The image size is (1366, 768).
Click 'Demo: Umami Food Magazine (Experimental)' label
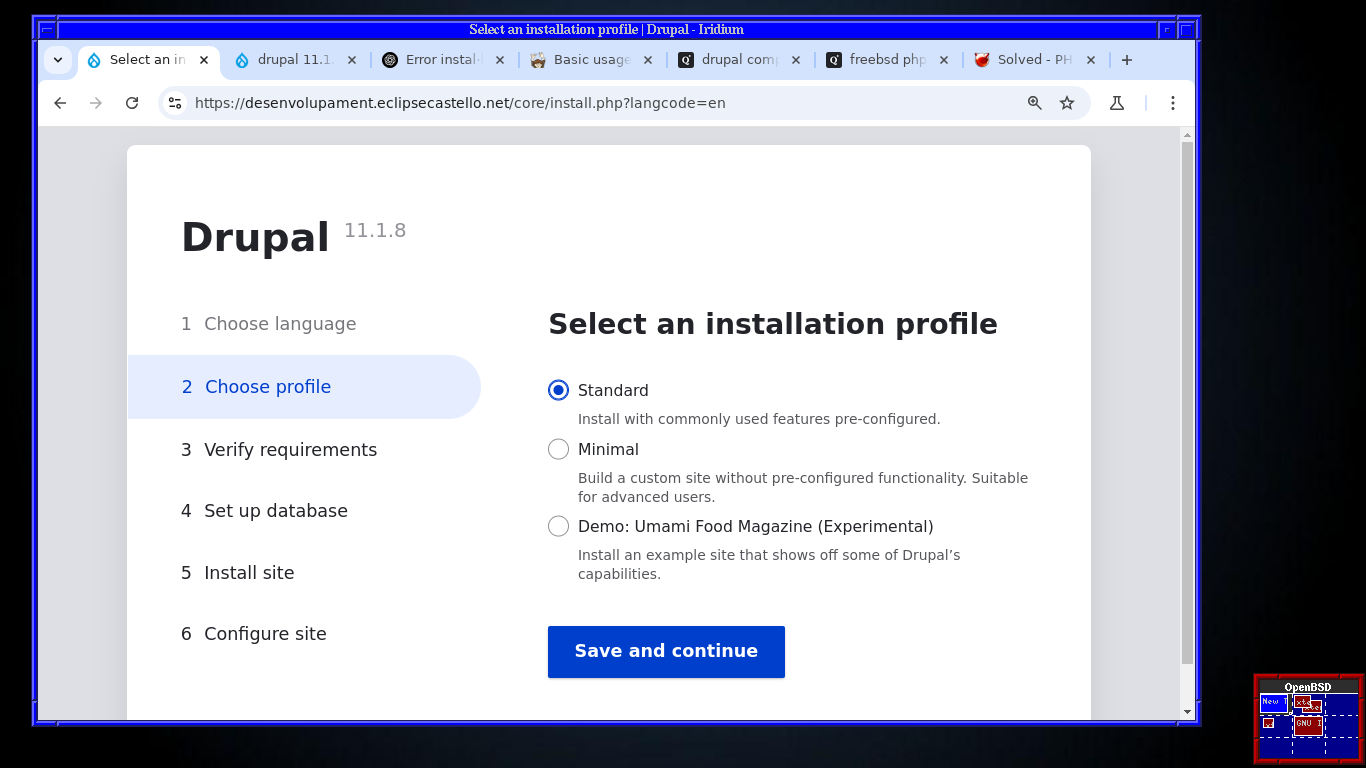[x=756, y=526]
